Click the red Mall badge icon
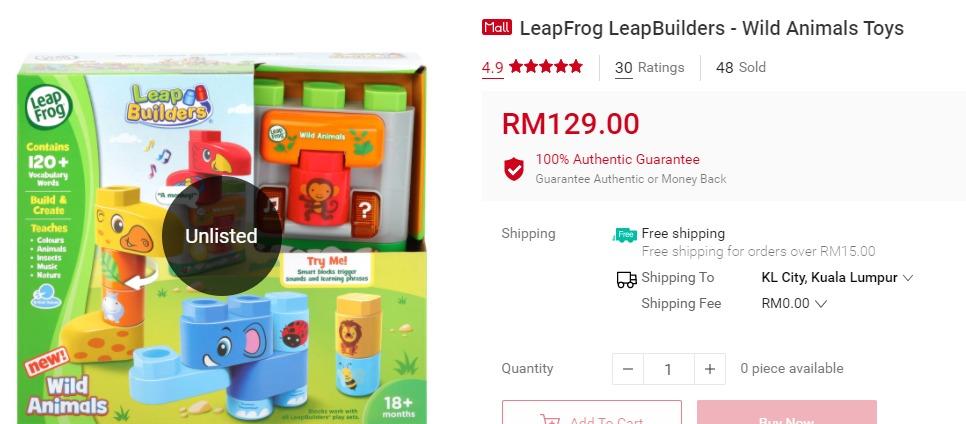 tap(497, 28)
